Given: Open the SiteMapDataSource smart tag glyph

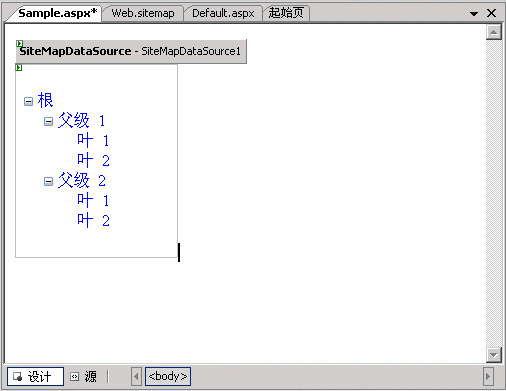Looking at the screenshot, I should (x=19, y=43).
